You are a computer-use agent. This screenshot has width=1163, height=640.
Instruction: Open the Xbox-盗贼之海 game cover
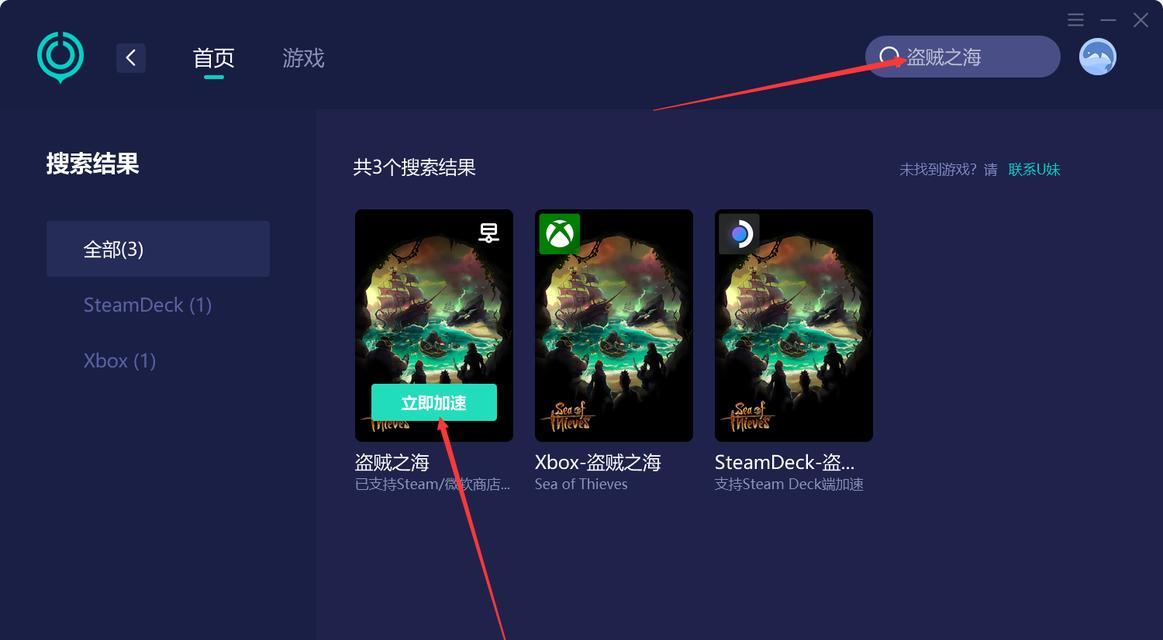(x=614, y=326)
